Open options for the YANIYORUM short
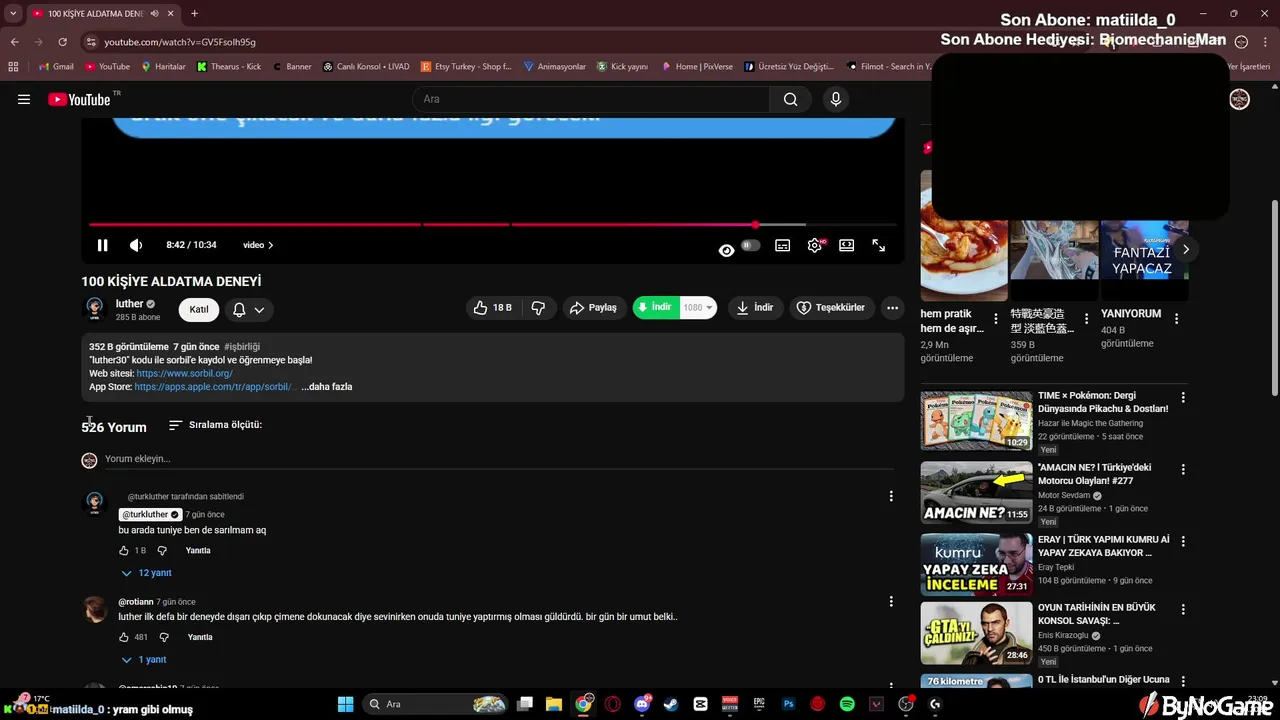 (1176, 319)
